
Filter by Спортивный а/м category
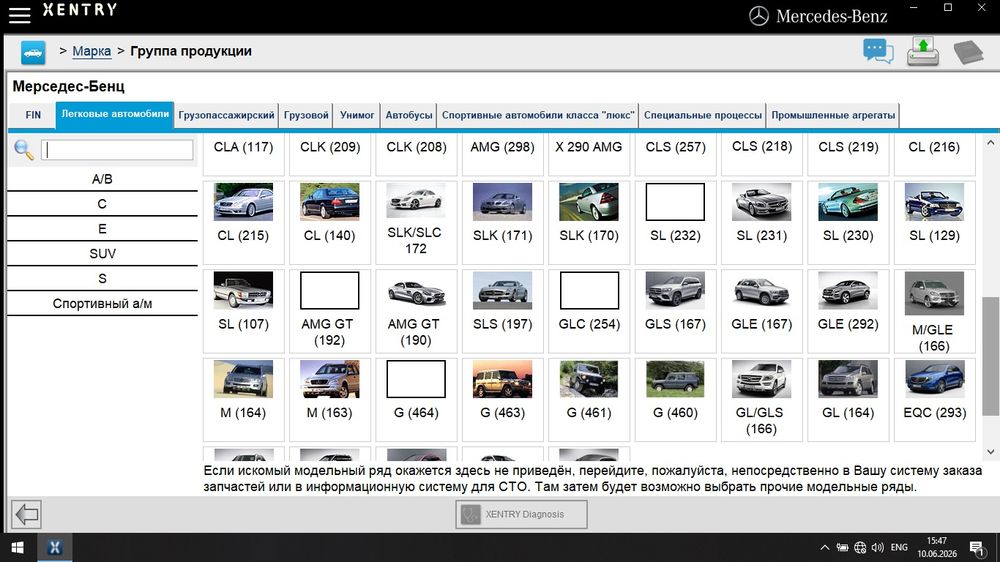102,304
